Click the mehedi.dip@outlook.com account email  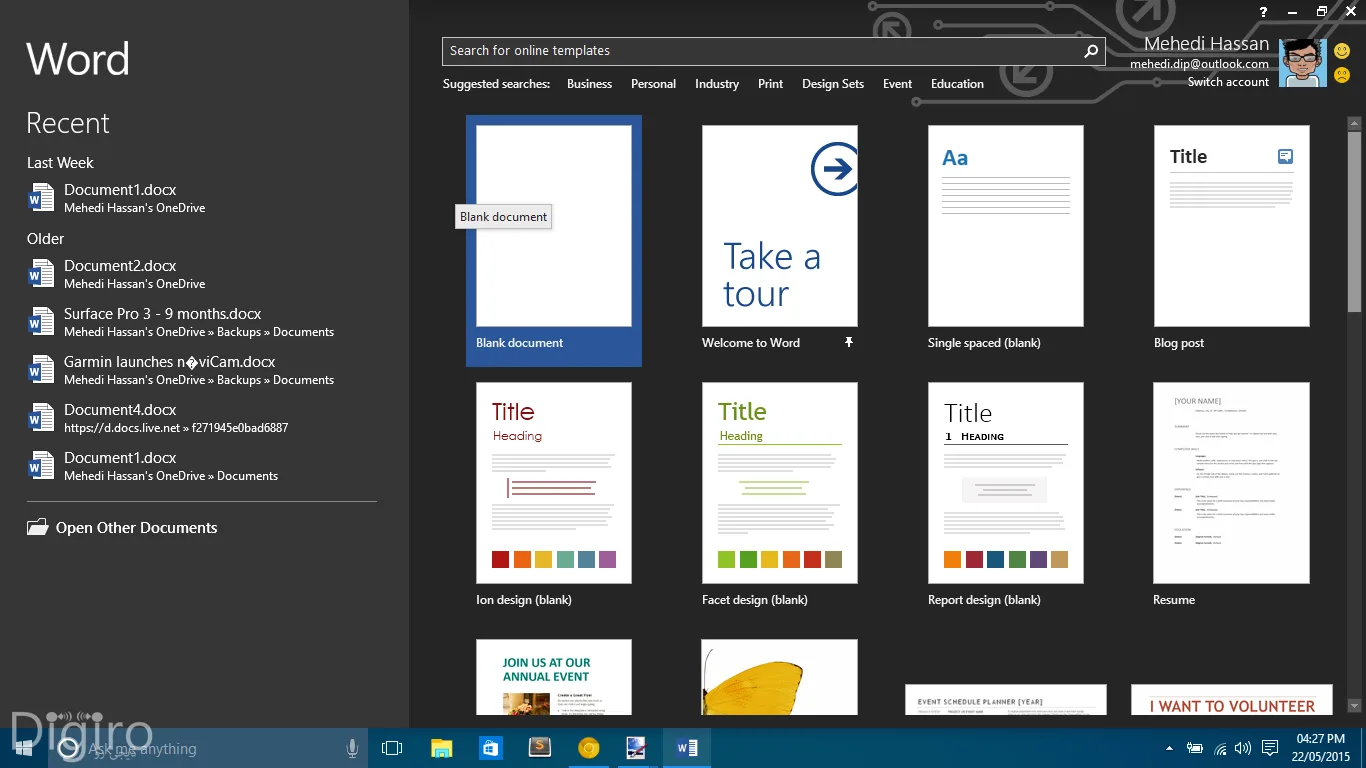[x=1199, y=64]
